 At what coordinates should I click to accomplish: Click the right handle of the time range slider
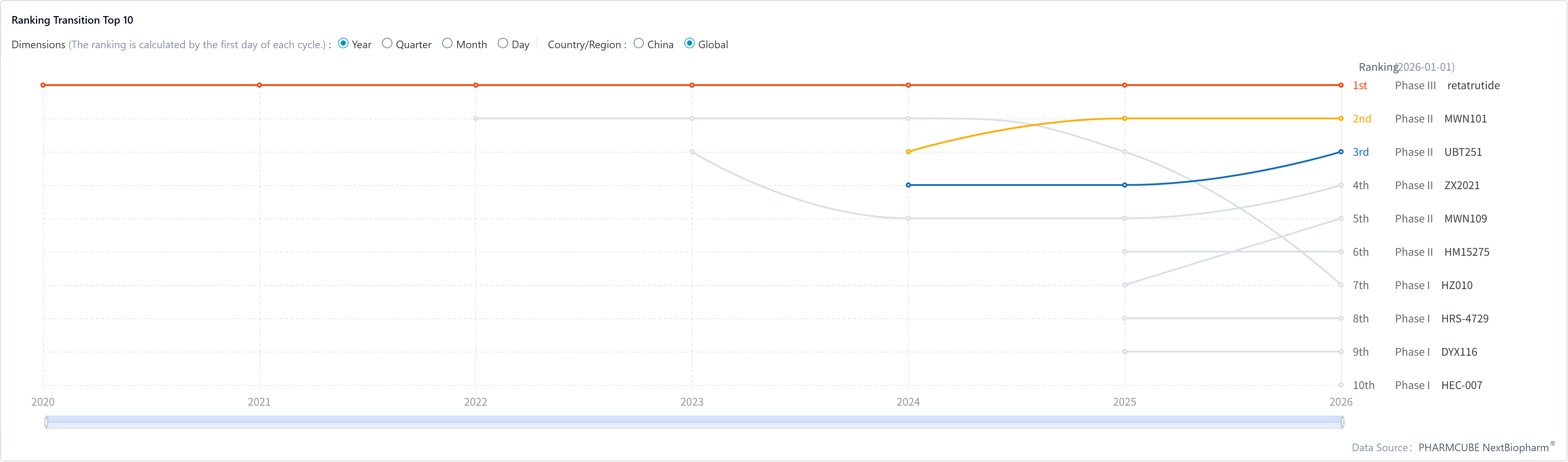[1342, 422]
